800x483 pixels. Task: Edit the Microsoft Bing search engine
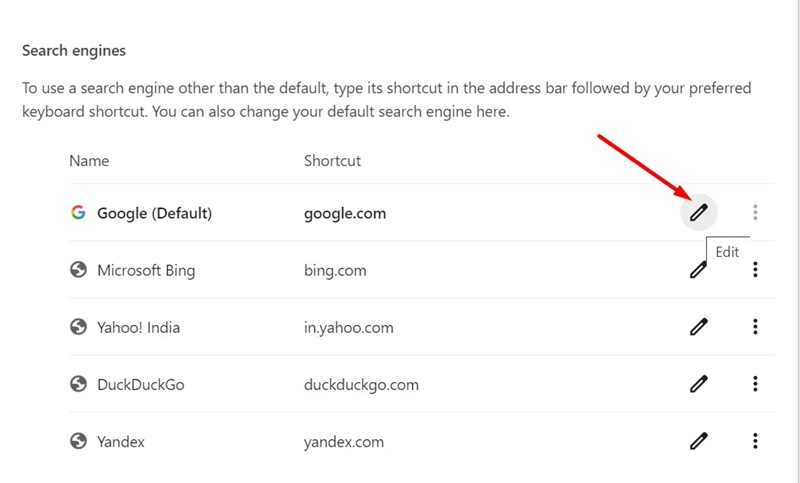(698, 269)
